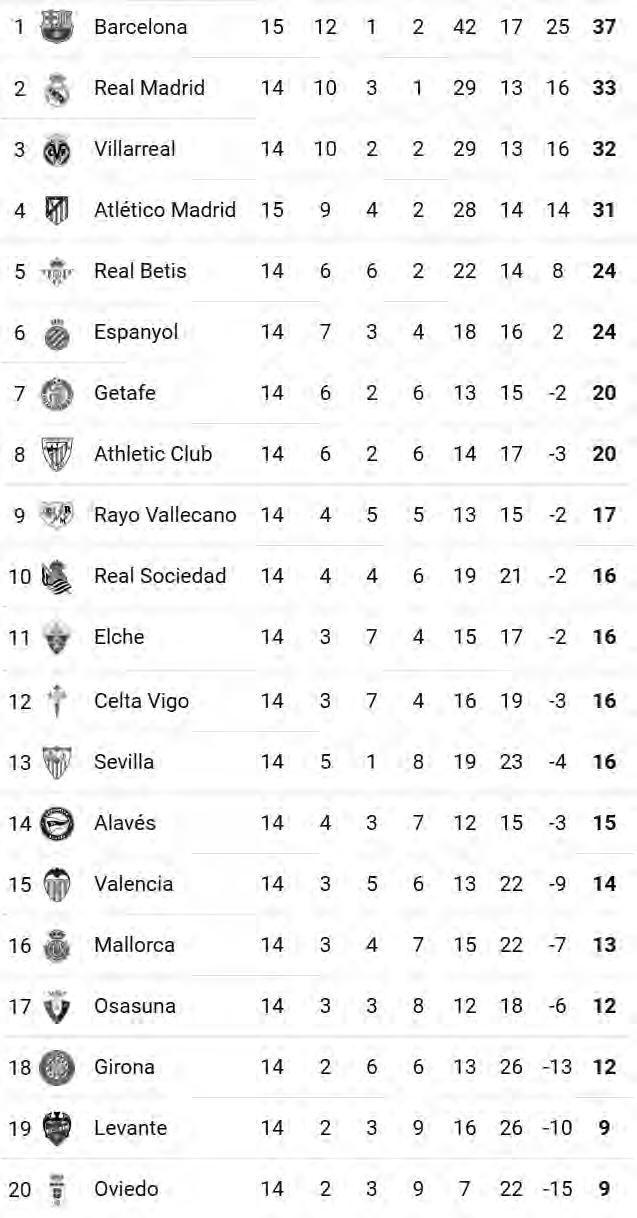Select the Sevilla team name

pyautogui.click(x=124, y=762)
